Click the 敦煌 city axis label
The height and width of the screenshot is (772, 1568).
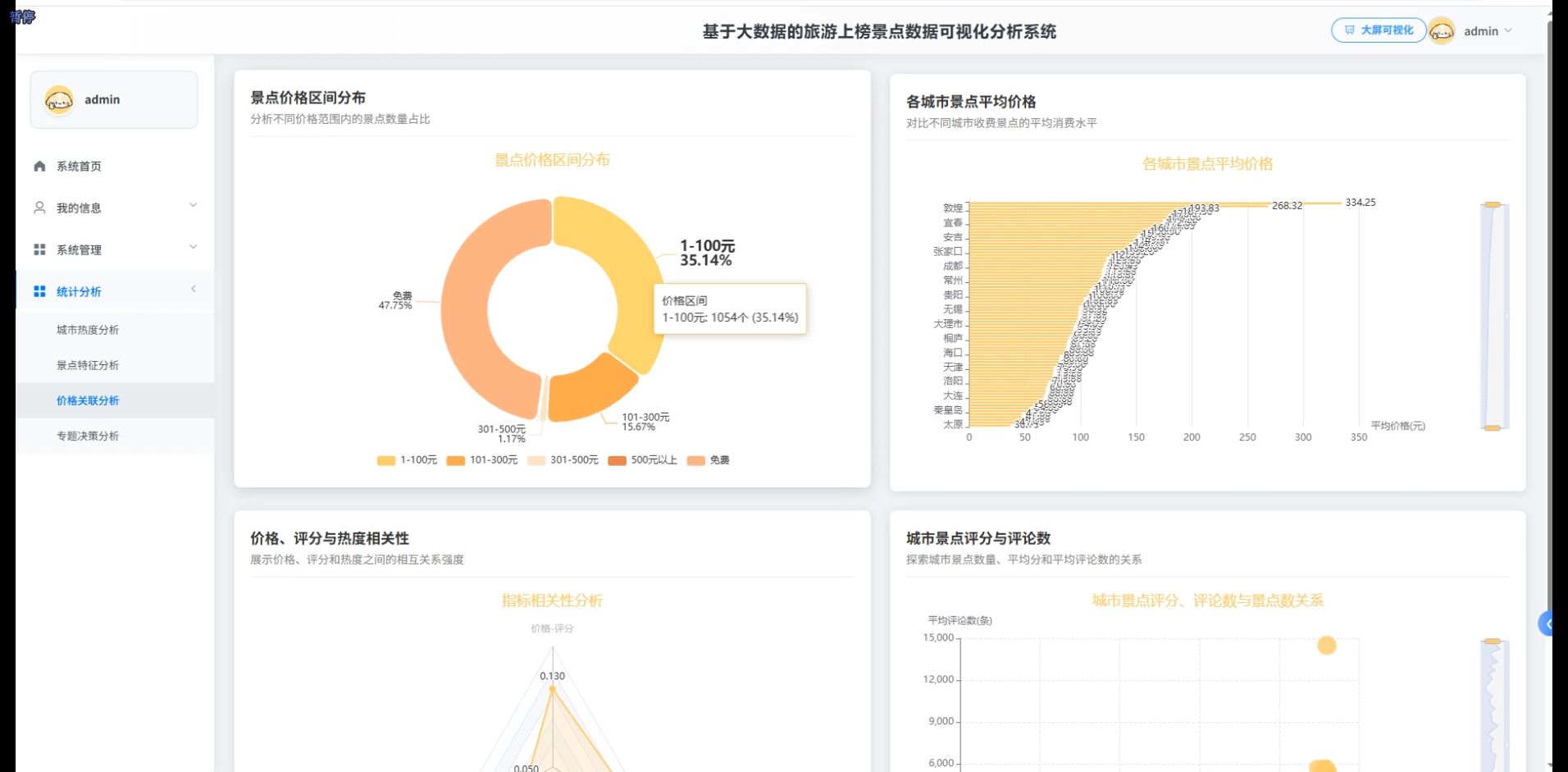pos(953,208)
